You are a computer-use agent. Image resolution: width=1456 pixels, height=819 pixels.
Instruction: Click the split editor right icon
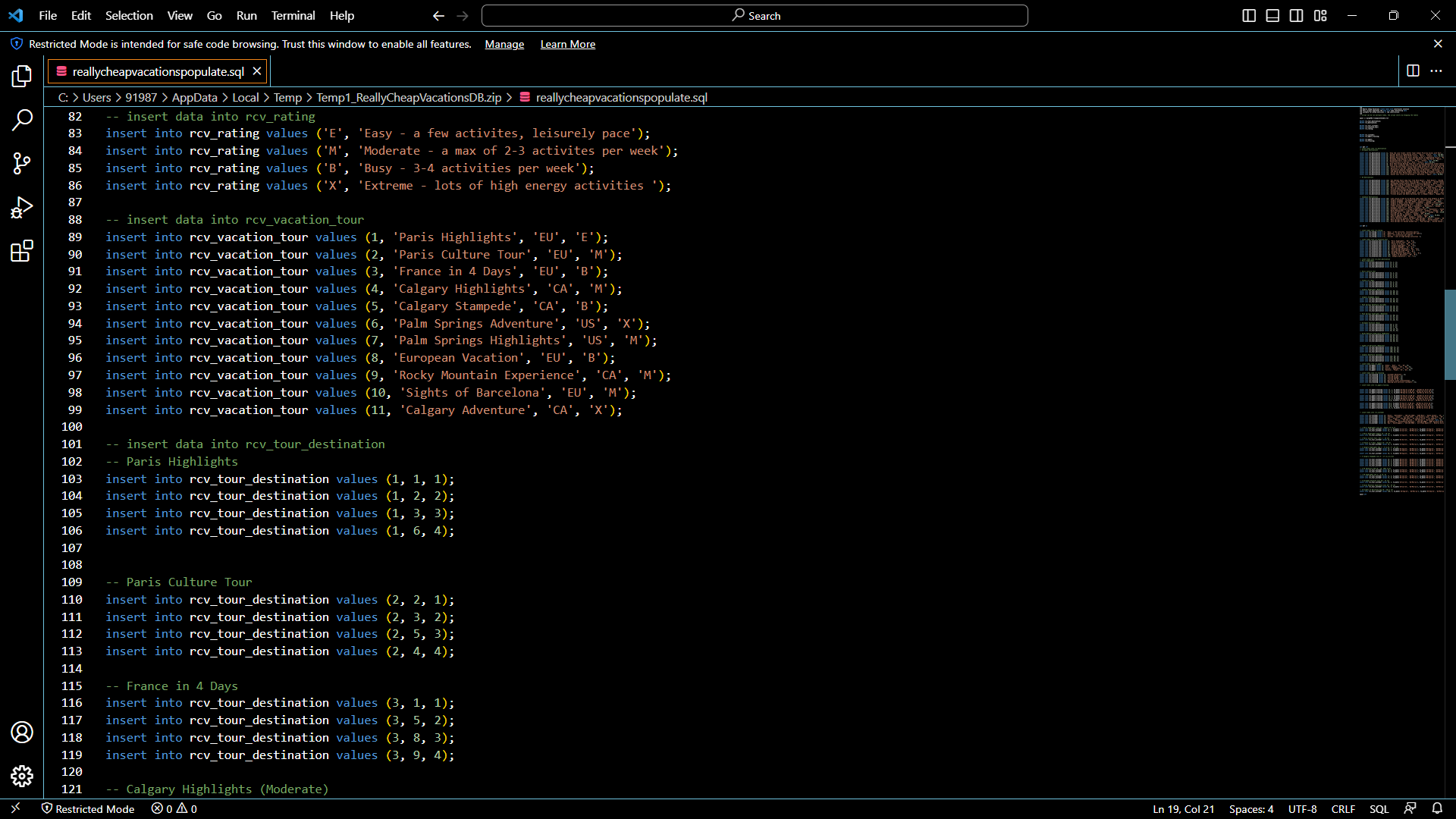1413,71
